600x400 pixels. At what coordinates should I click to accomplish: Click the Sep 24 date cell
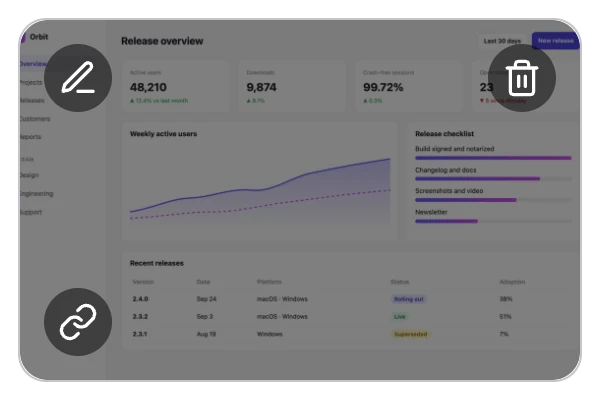coord(206,299)
